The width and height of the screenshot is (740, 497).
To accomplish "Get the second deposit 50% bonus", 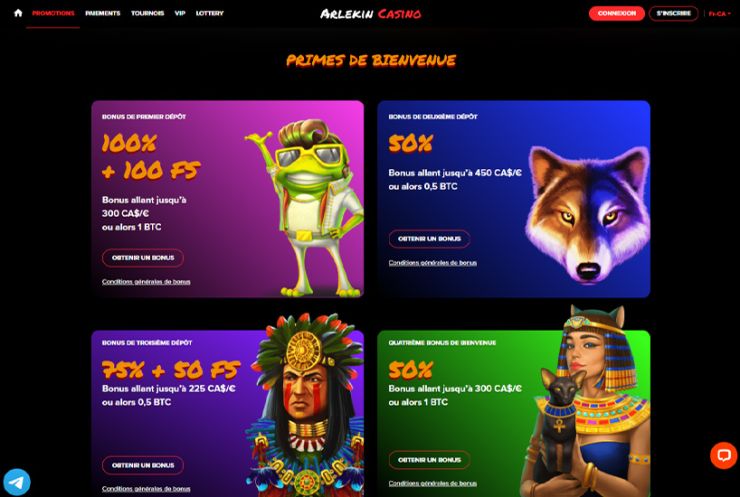I will 429,239.
